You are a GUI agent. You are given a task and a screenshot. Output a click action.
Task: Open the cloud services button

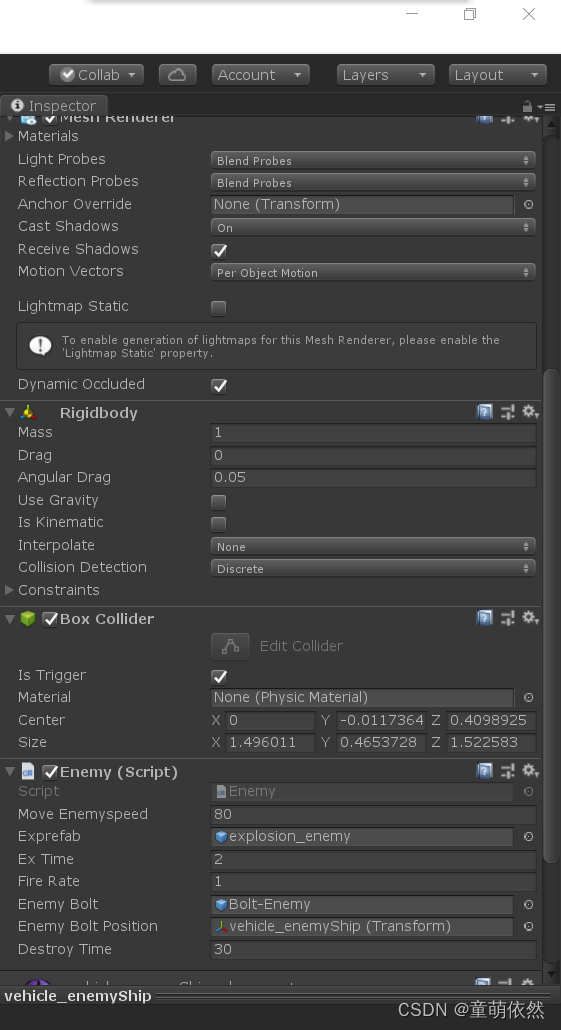pyautogui.click(x=177, y=75)
